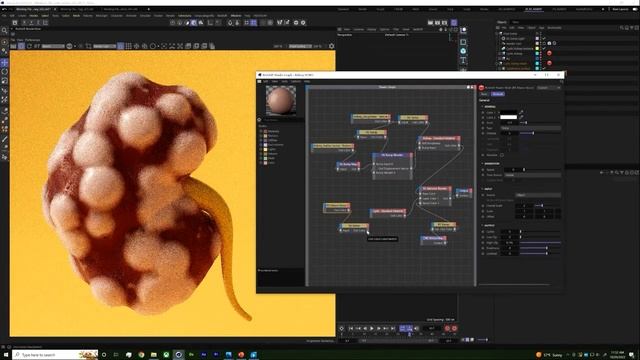Click the first red tag in Object Manager

click(549, 53)
